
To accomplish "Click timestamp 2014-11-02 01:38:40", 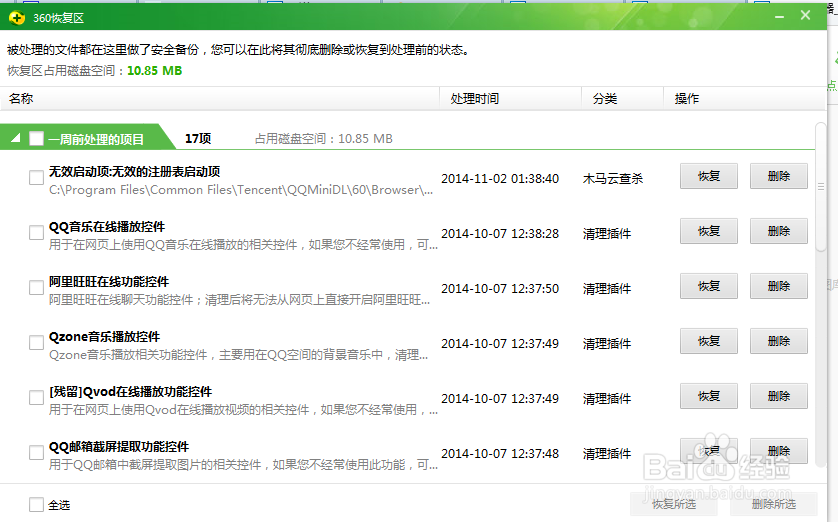I will (x=500, y=179).
